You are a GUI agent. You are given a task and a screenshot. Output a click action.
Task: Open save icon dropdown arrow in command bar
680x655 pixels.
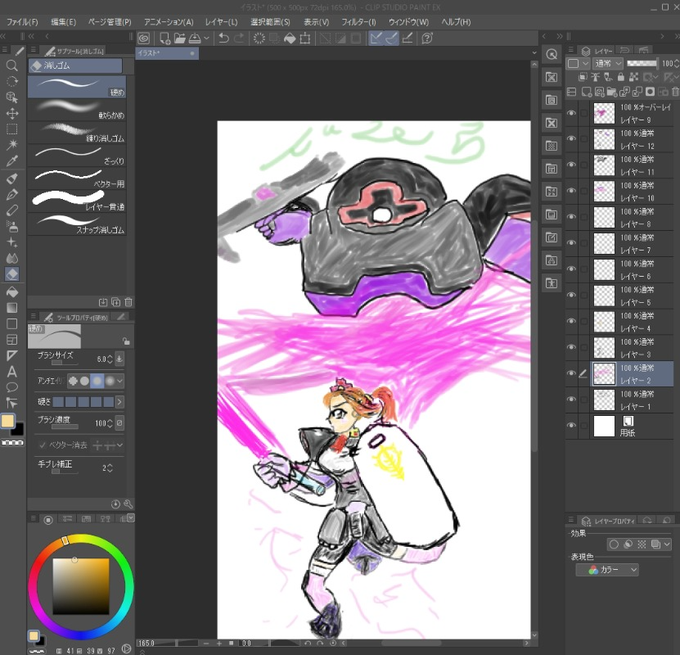[x=206, y=38]
